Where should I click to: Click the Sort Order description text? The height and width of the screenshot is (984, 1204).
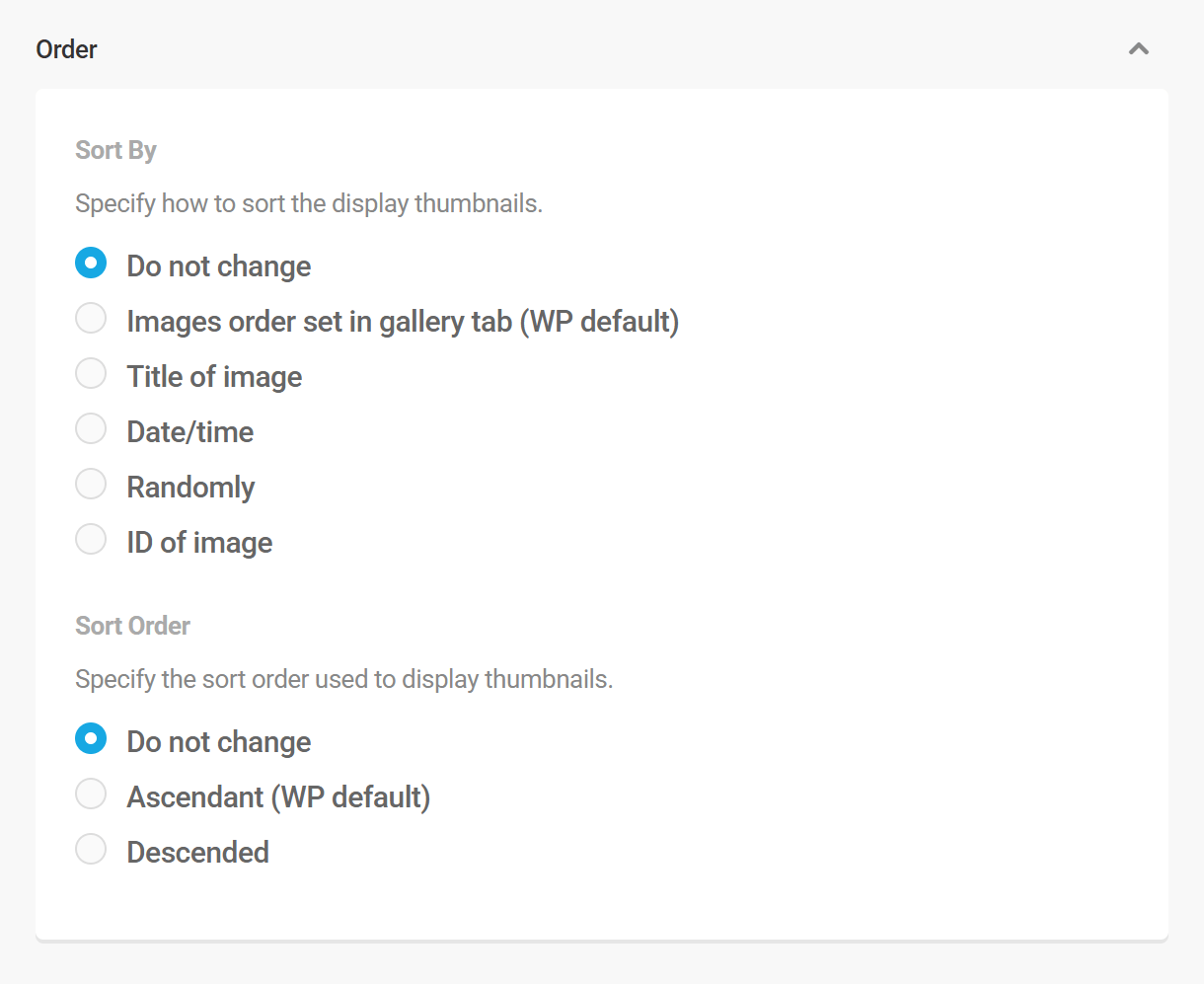pos(343,679)
